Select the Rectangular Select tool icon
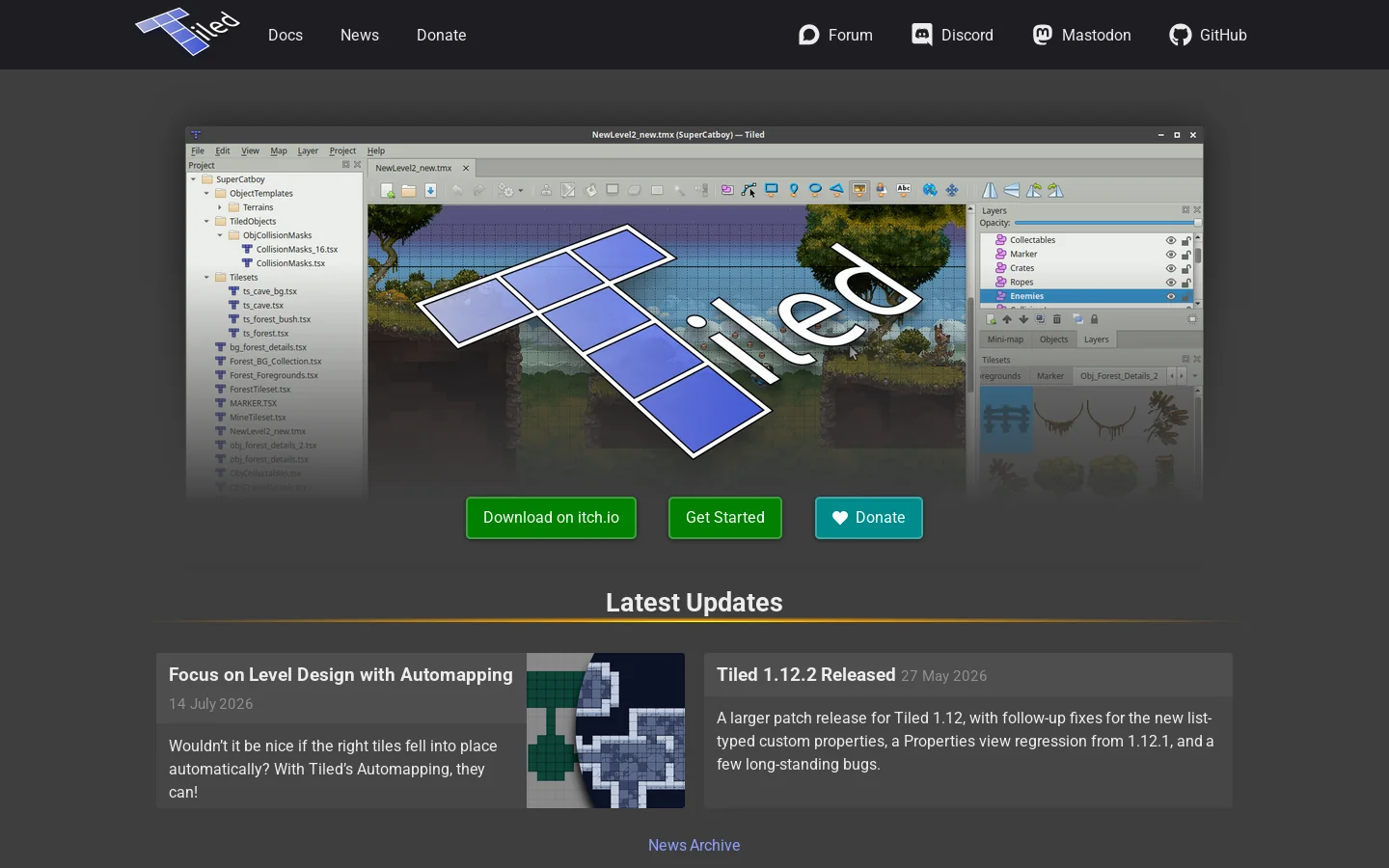 657,190
